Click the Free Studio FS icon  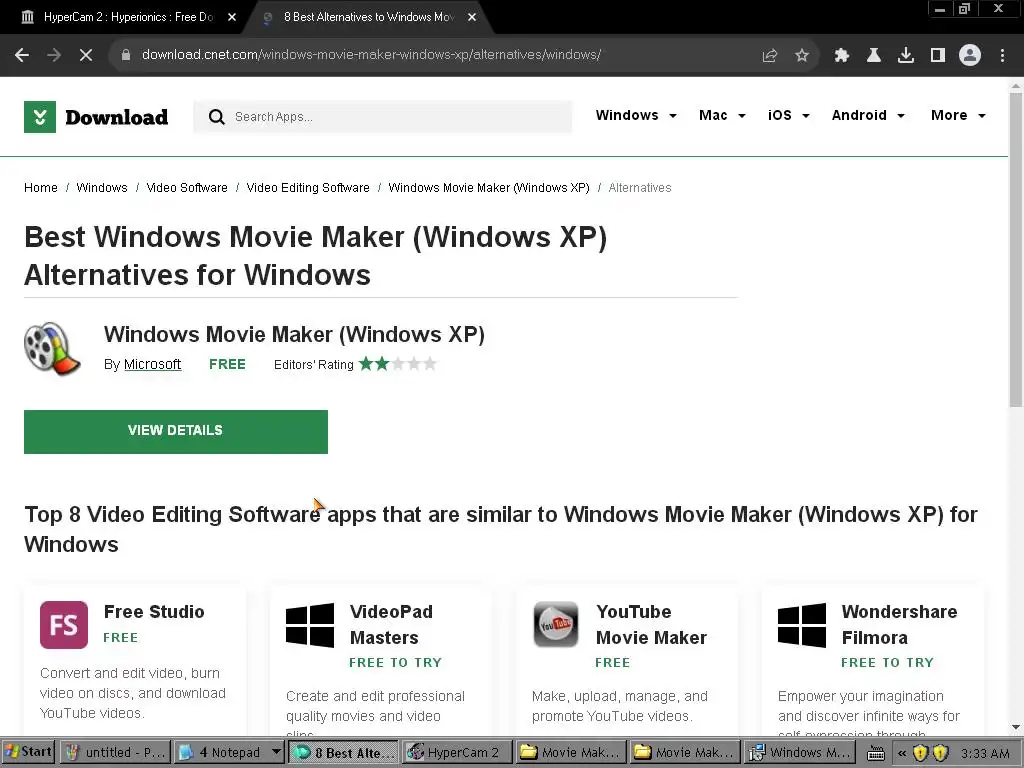64,625
